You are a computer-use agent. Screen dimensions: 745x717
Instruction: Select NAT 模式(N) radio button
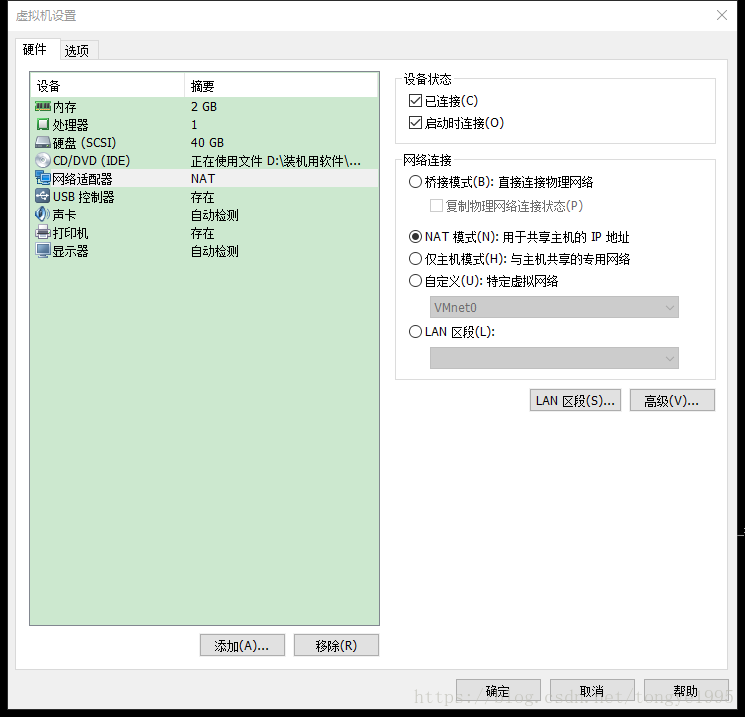pyautogui.click(x=415, y=237)
